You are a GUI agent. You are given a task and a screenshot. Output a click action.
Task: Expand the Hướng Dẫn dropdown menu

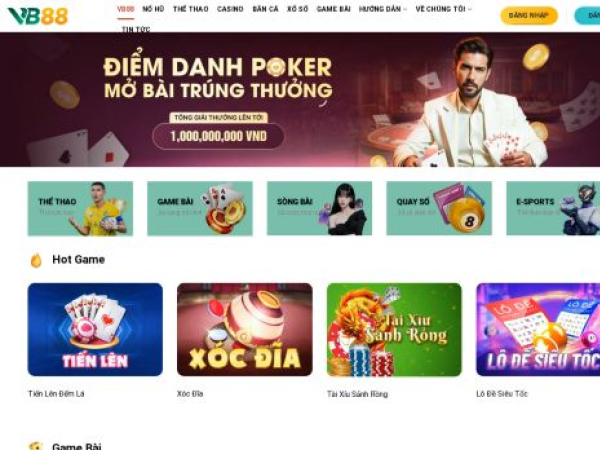(x=383, y=9)
